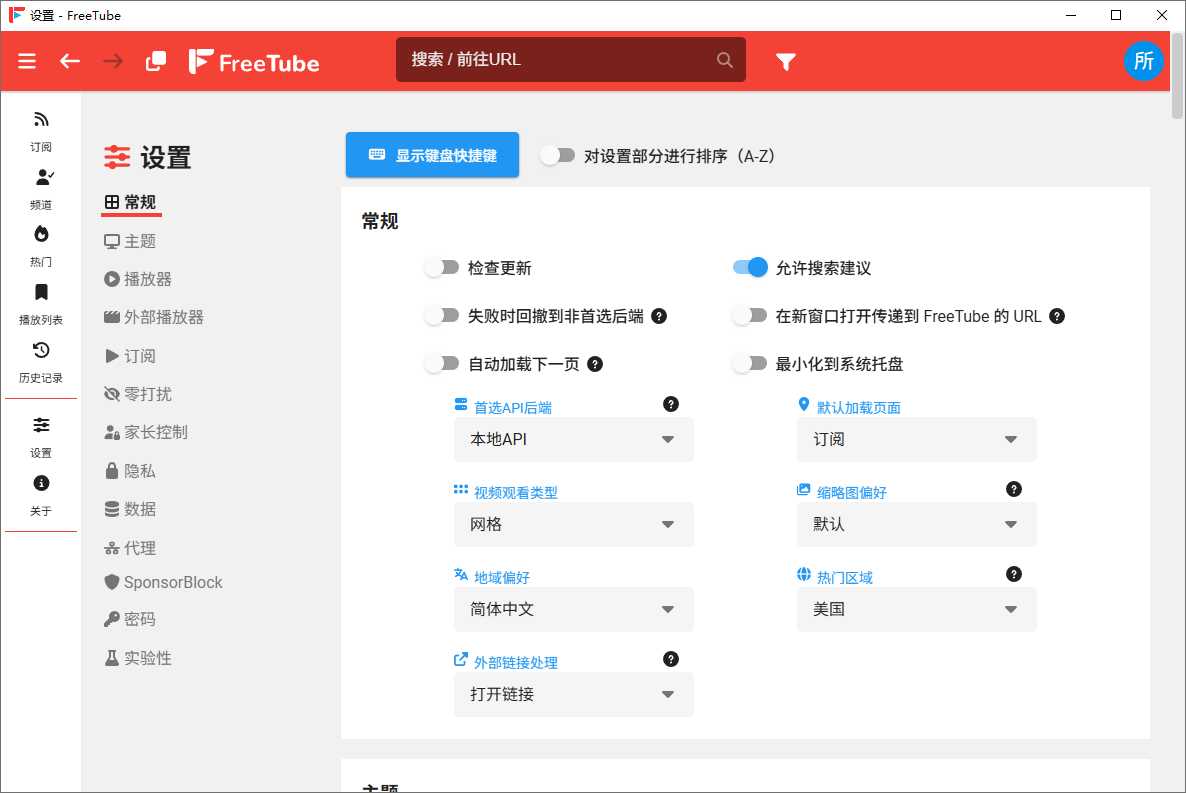Select 外部播放器 settings section
Screen dimensions: 1186x793
pos(154,317)
